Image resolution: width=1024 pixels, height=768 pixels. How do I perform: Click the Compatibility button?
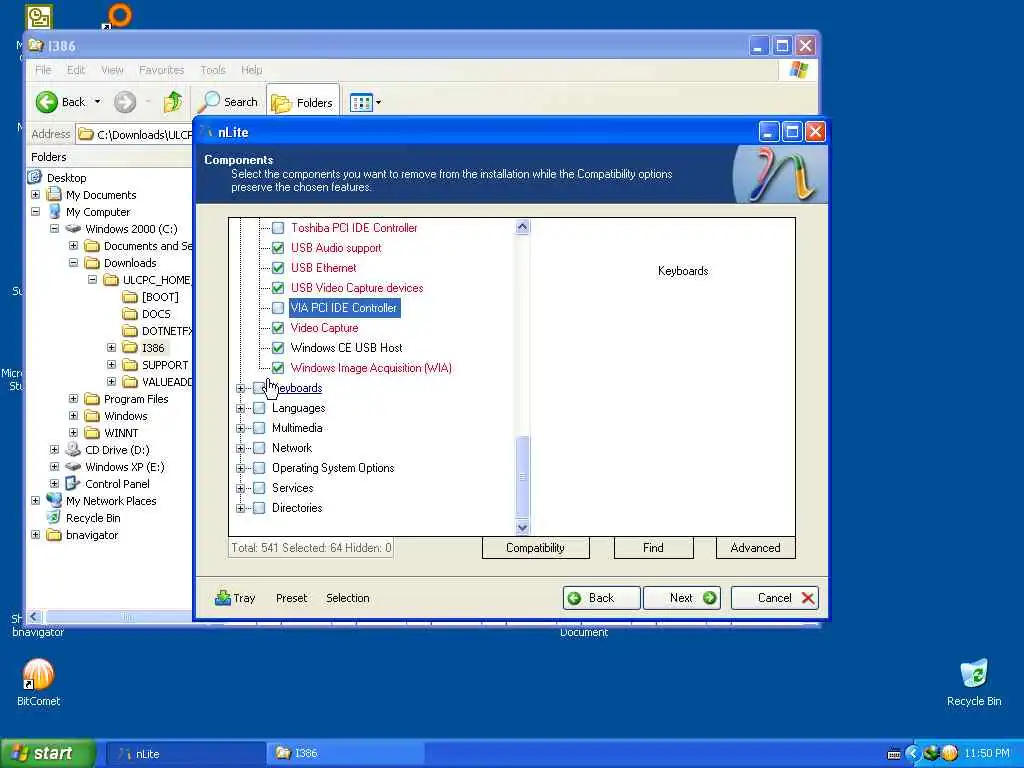(536, 548)
